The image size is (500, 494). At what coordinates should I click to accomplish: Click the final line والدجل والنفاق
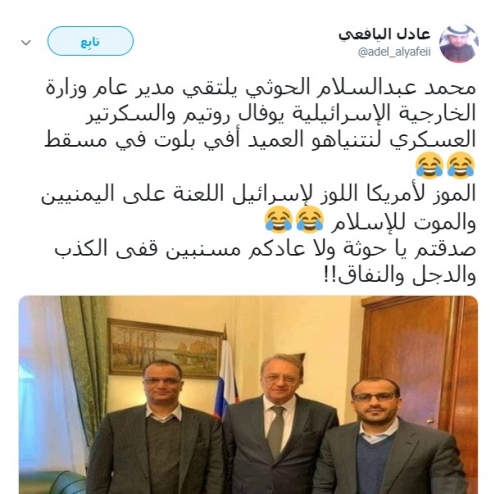point(398,276)
